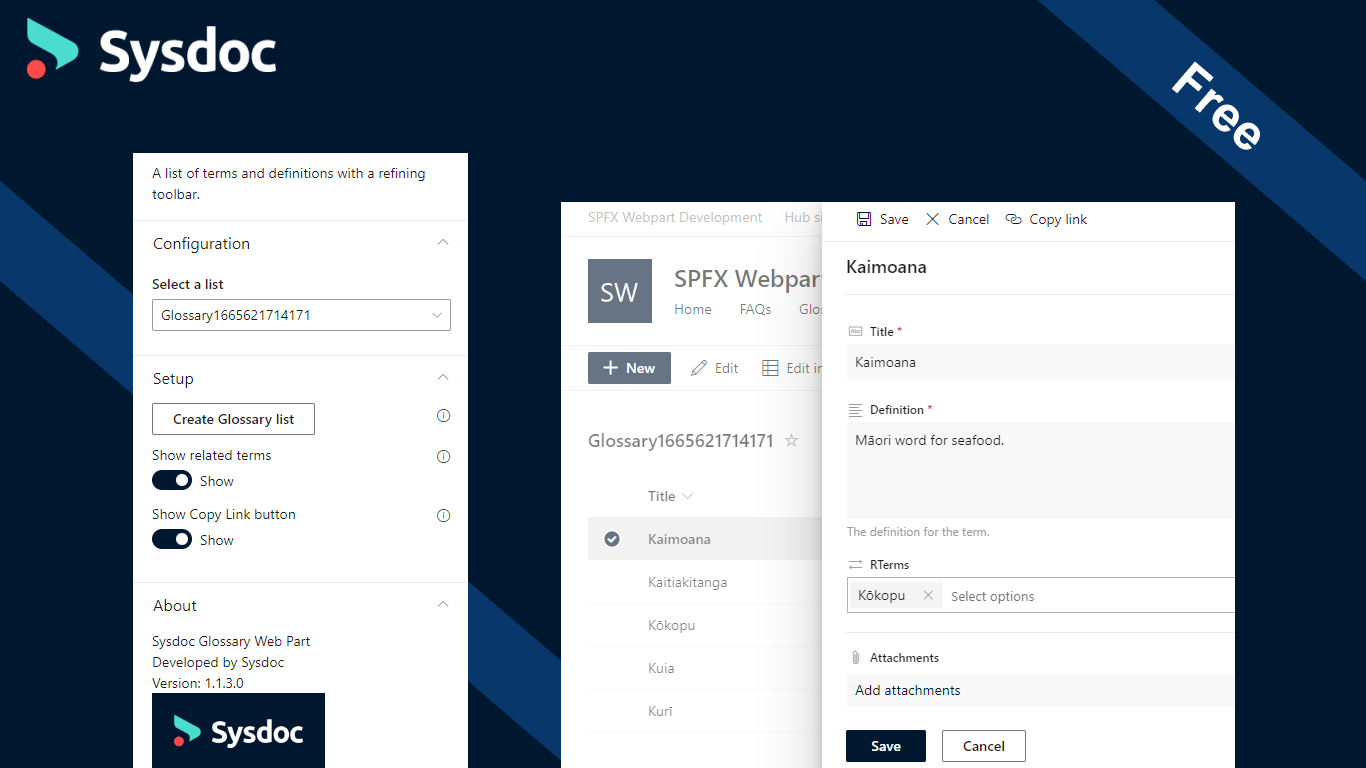The width and height of the screenshot is (1366, 768).
Task: Click the RTerms field icon
Action: click(x=855, y=565)
